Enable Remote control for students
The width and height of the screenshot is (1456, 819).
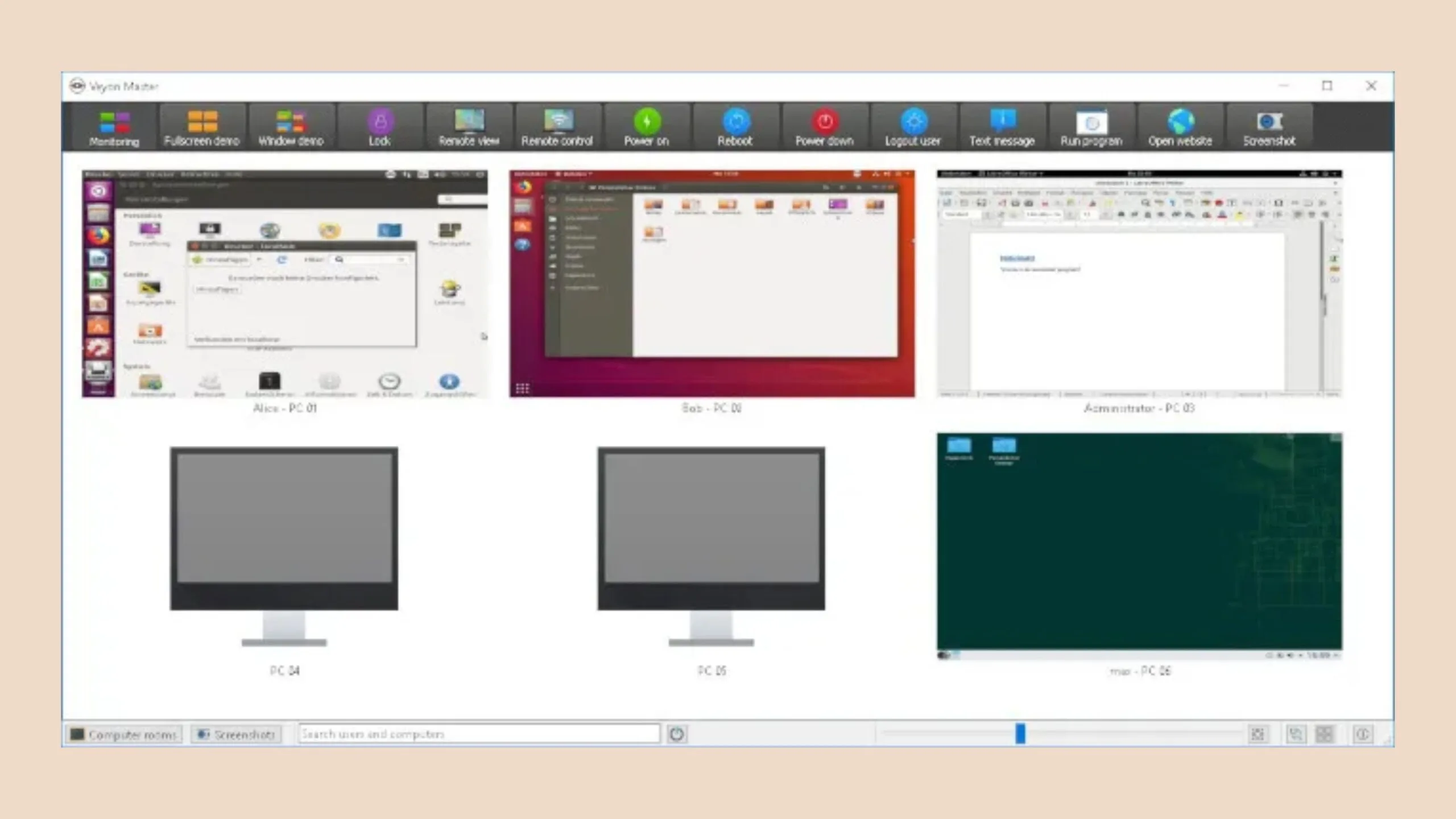557,127
